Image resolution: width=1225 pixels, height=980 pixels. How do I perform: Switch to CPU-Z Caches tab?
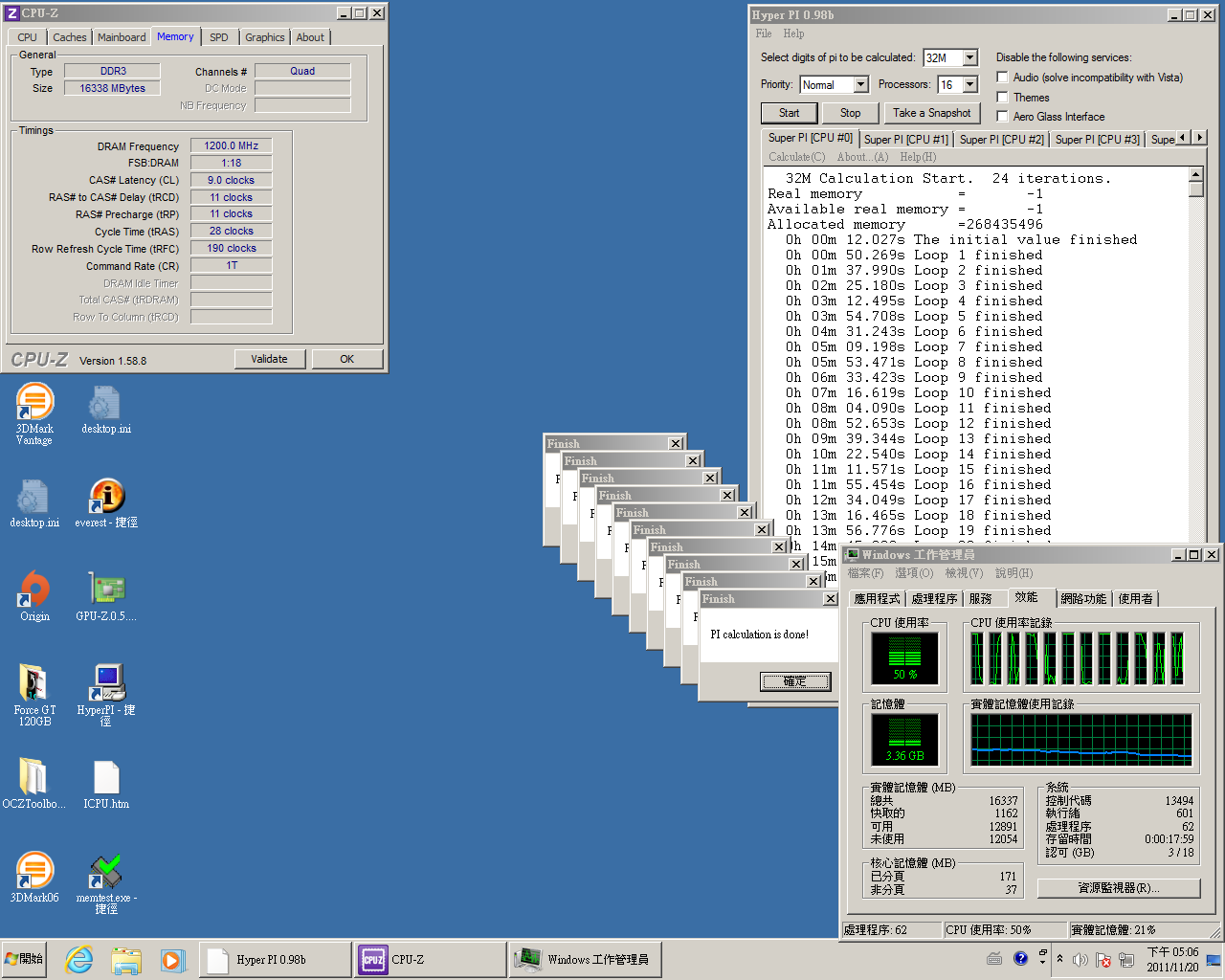pos(70,37)
